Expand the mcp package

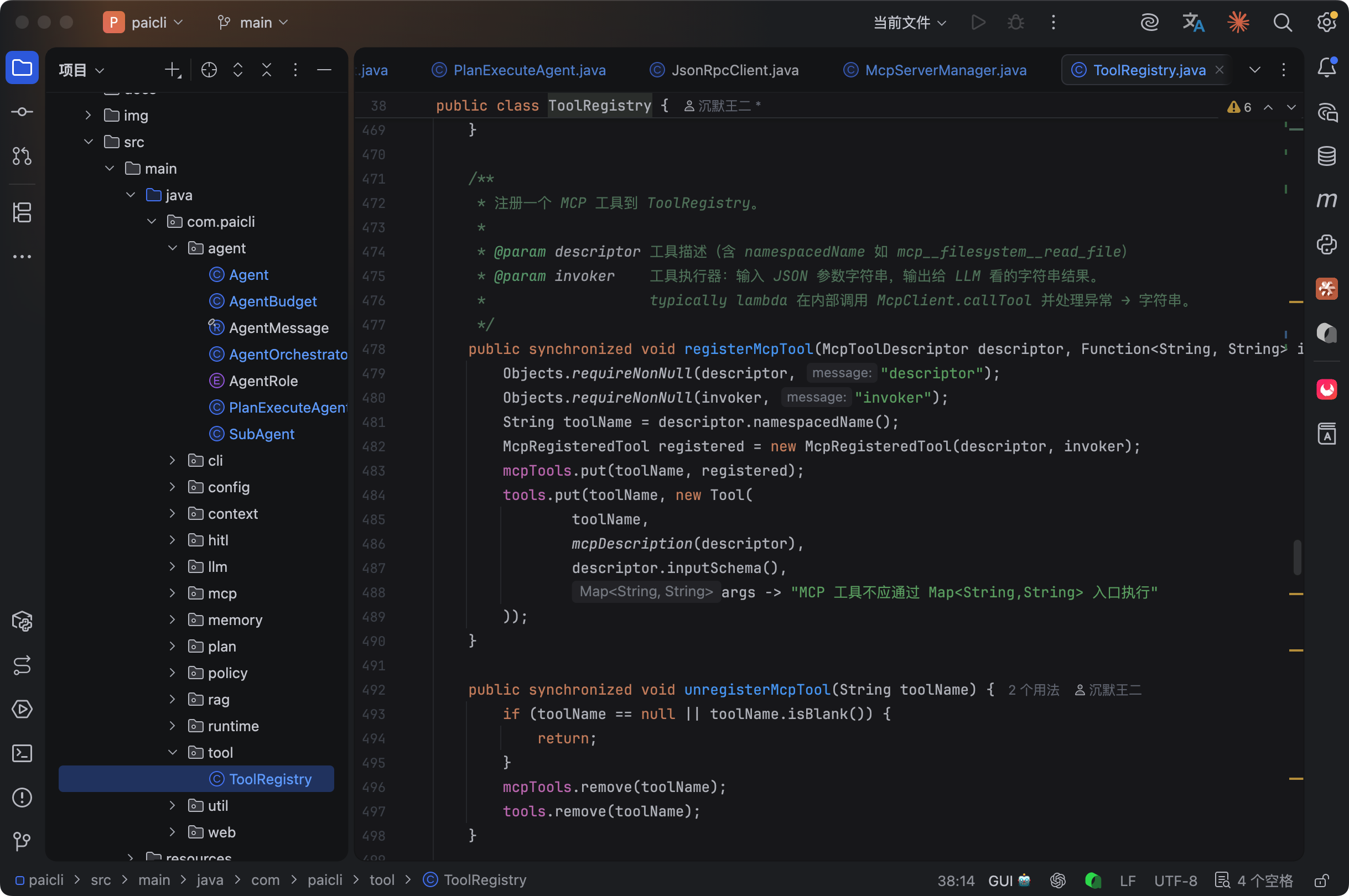(x=172, y=592)
